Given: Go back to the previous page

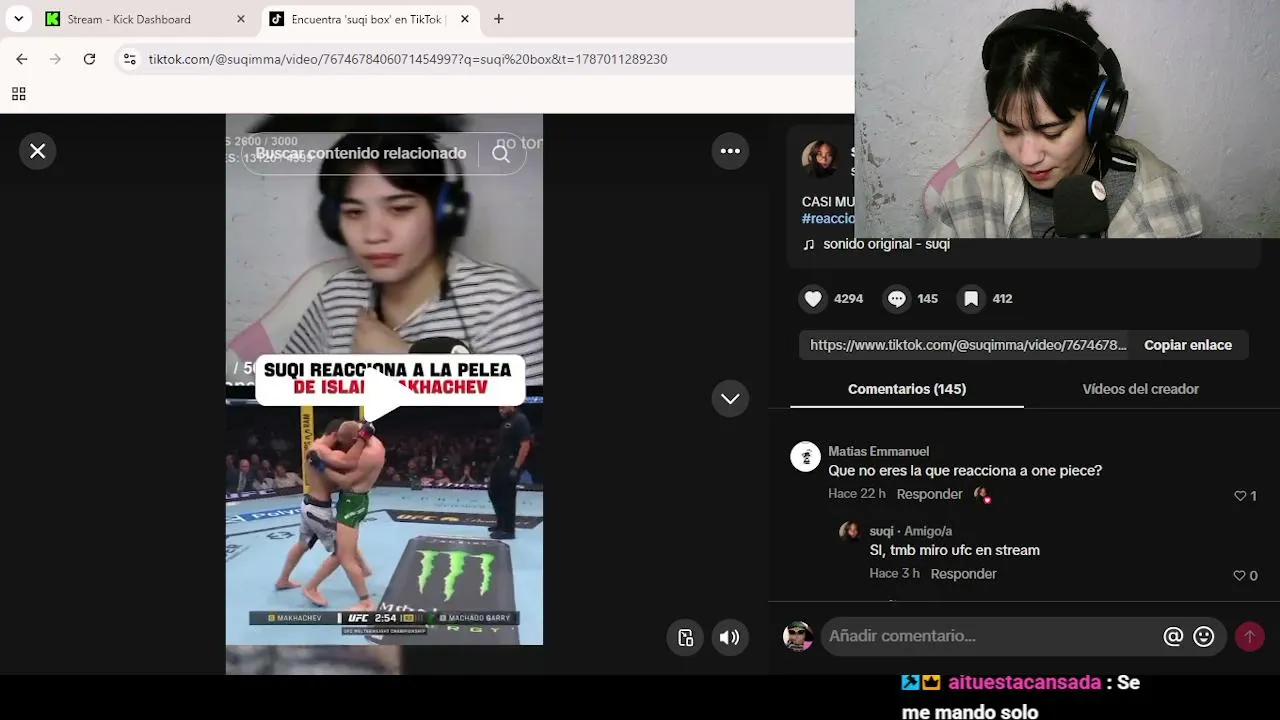Looking at the screenshot, I should [x=21, y=59].
